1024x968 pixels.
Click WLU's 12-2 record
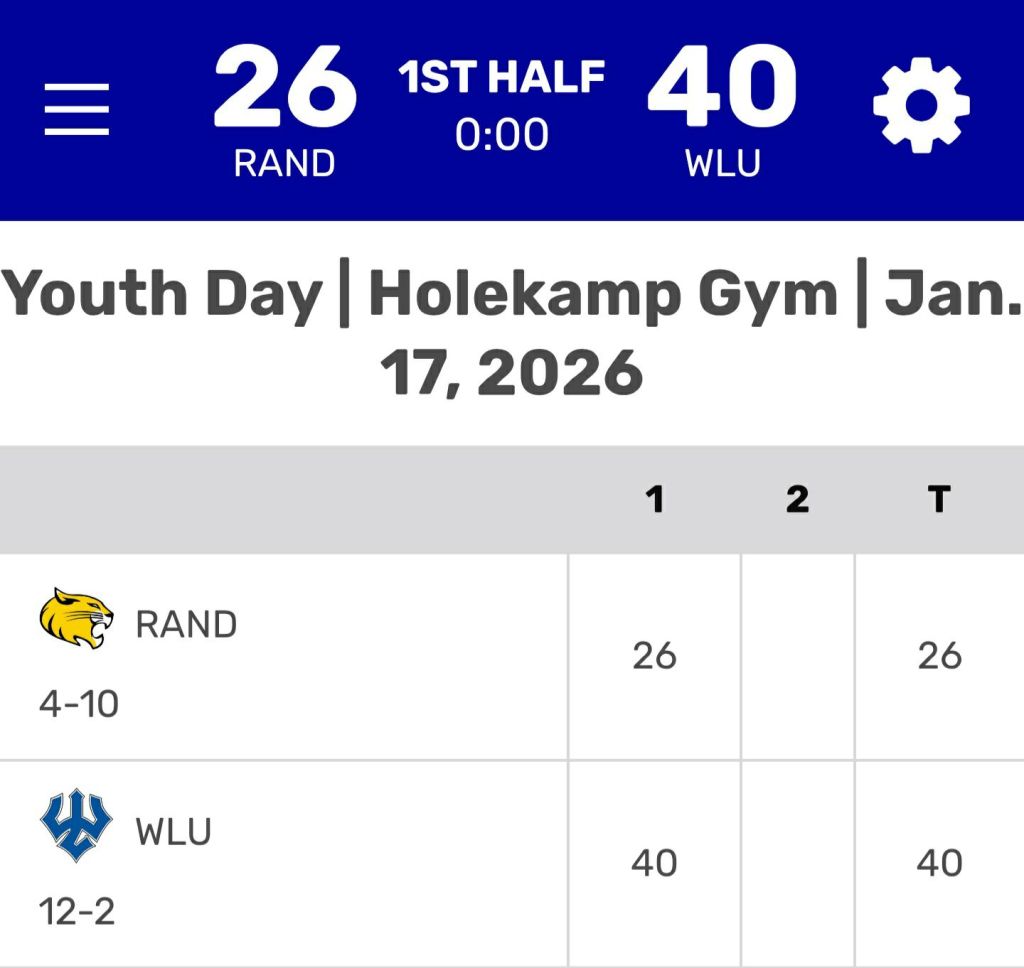[x=77, y=912]
